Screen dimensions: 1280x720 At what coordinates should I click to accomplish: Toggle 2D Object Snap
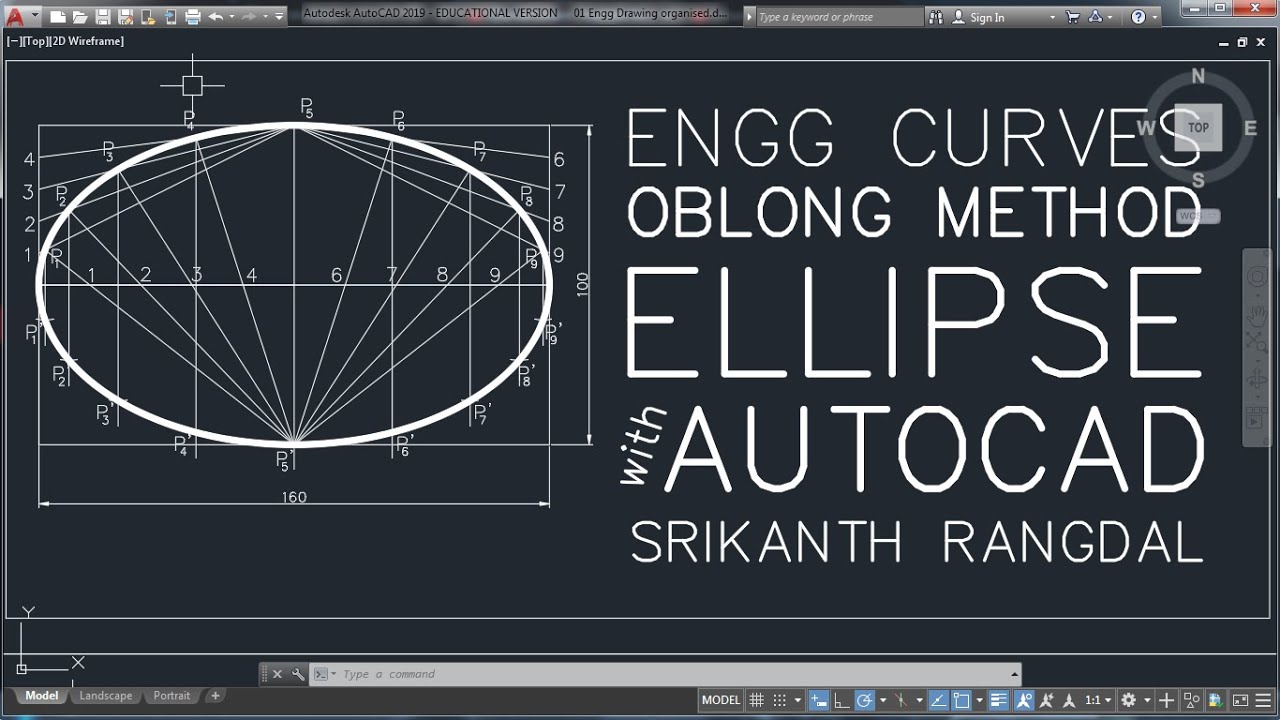coord(962,700)
